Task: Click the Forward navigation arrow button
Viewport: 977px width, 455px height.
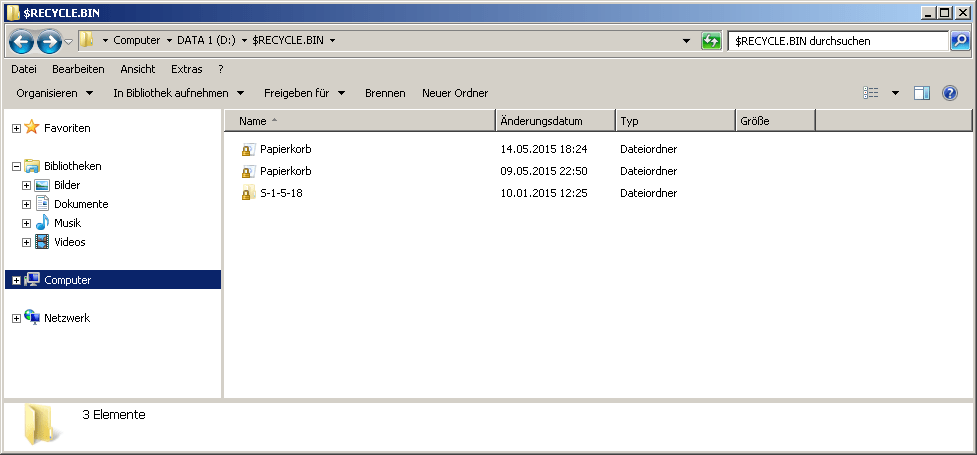Action: coord(49,41)
